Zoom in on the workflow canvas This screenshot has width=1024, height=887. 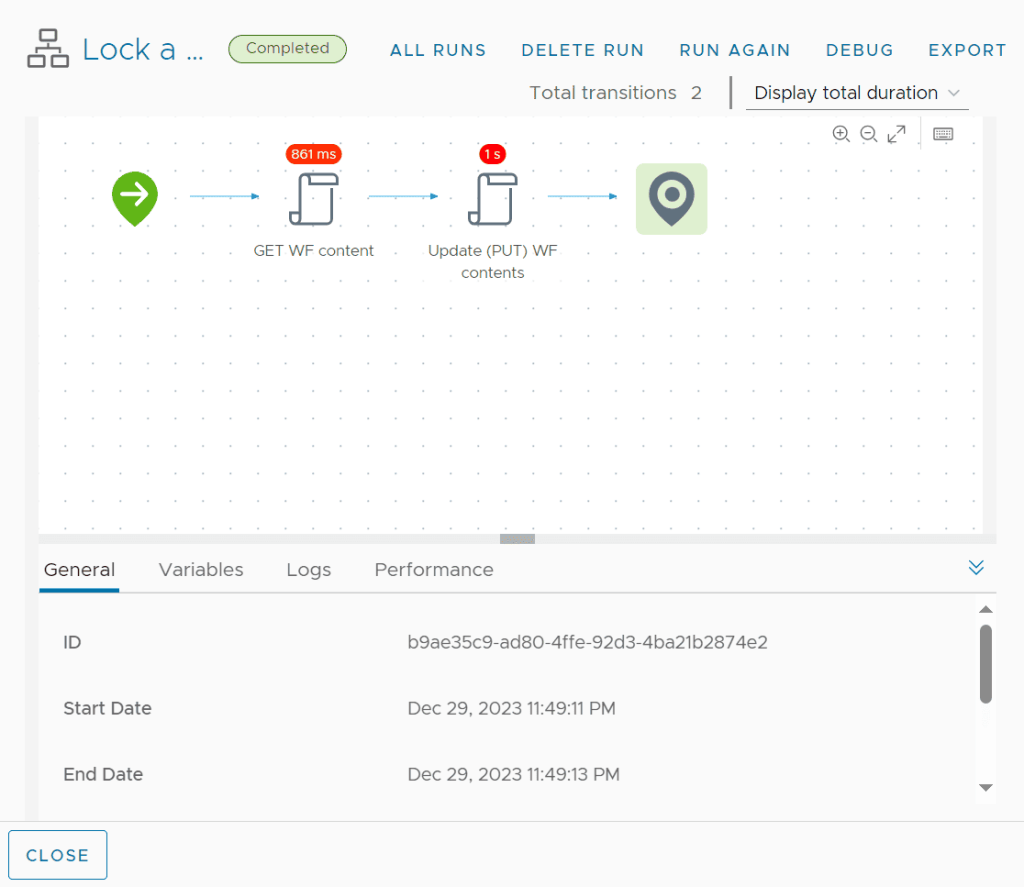841,134
